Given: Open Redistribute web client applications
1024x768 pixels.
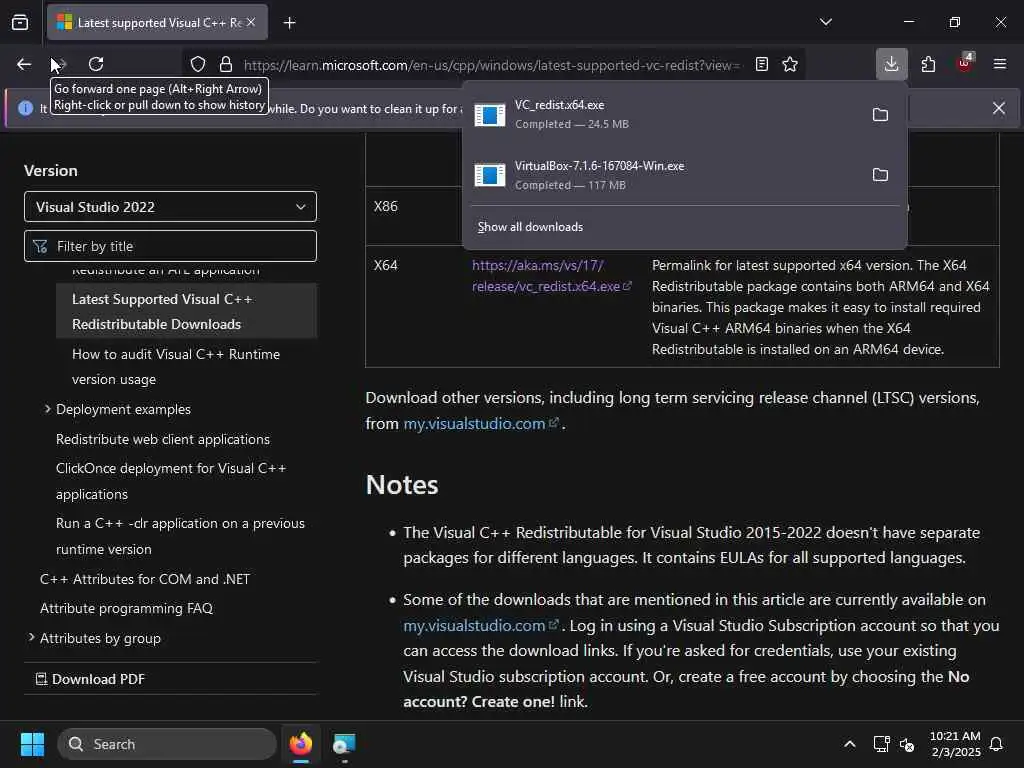Looking at the screenshot, I should [x=163, y=440].
